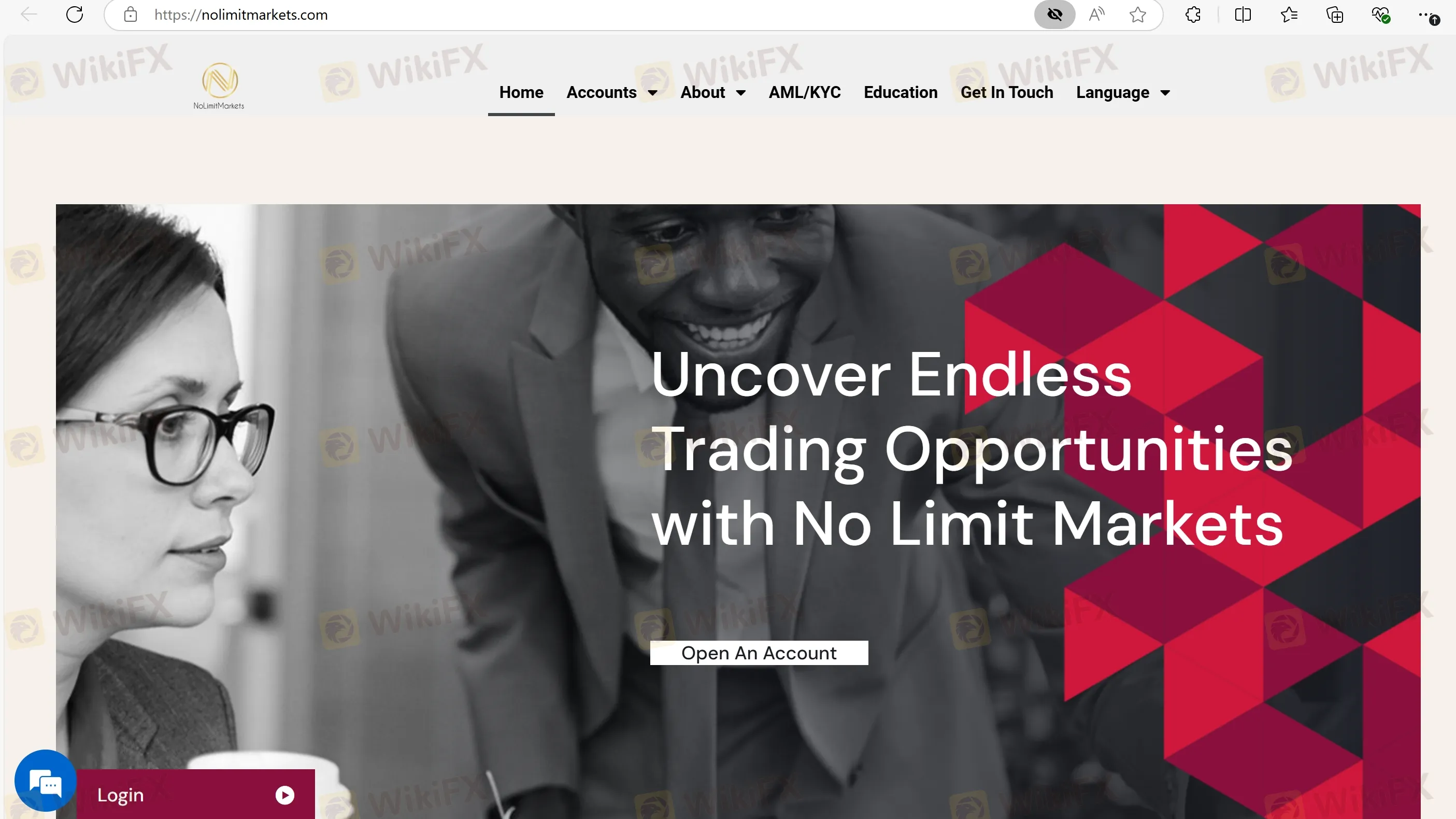Image resolution: width=1456 pixels, height=819 pixels.
Task: Click the Login play button
Action: pos(285,795)
